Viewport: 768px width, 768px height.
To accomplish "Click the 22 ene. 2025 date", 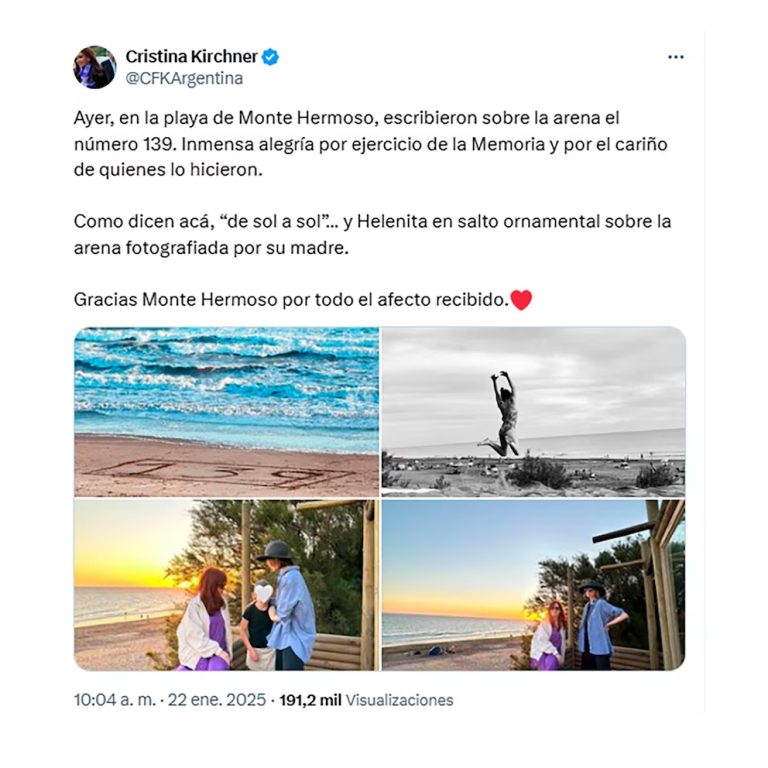I will (x=217, y=700).
